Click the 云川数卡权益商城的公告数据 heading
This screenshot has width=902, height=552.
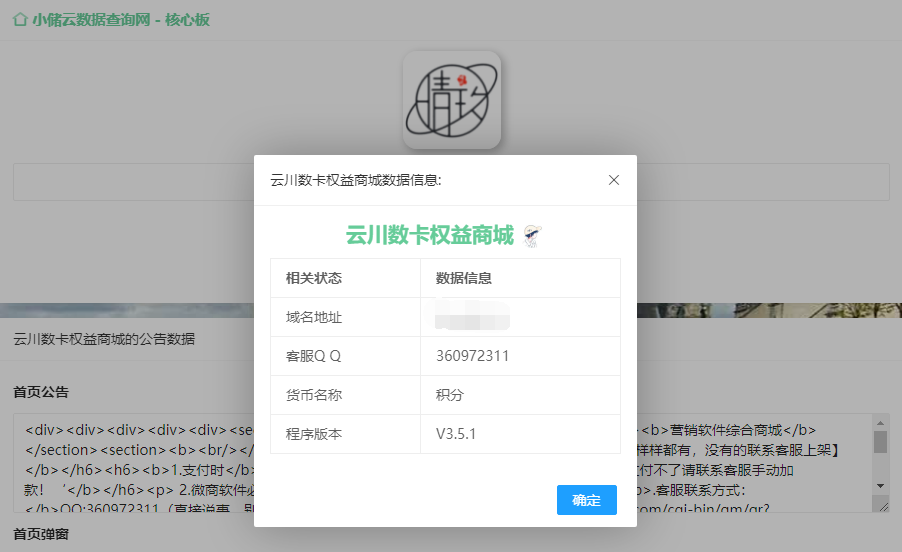[104, 339]
